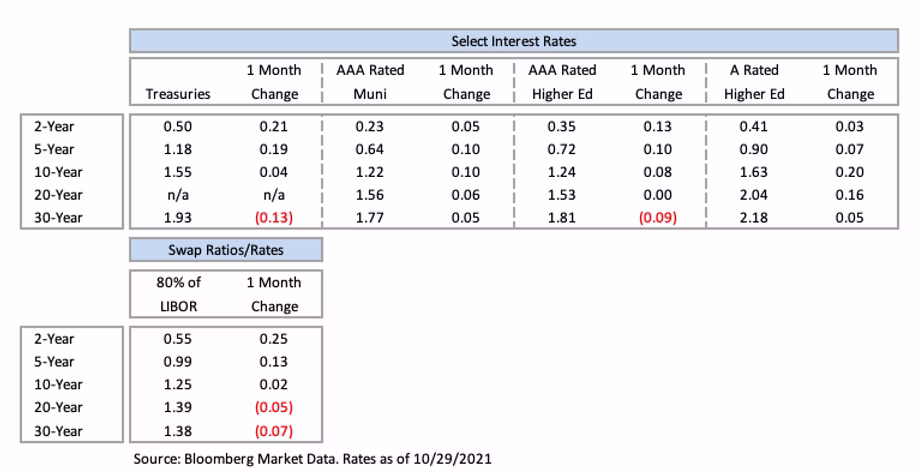Click Treasuries 10-Year value 1.55
The height and width of the screenshot is (474, 918).
coord(178,172)
